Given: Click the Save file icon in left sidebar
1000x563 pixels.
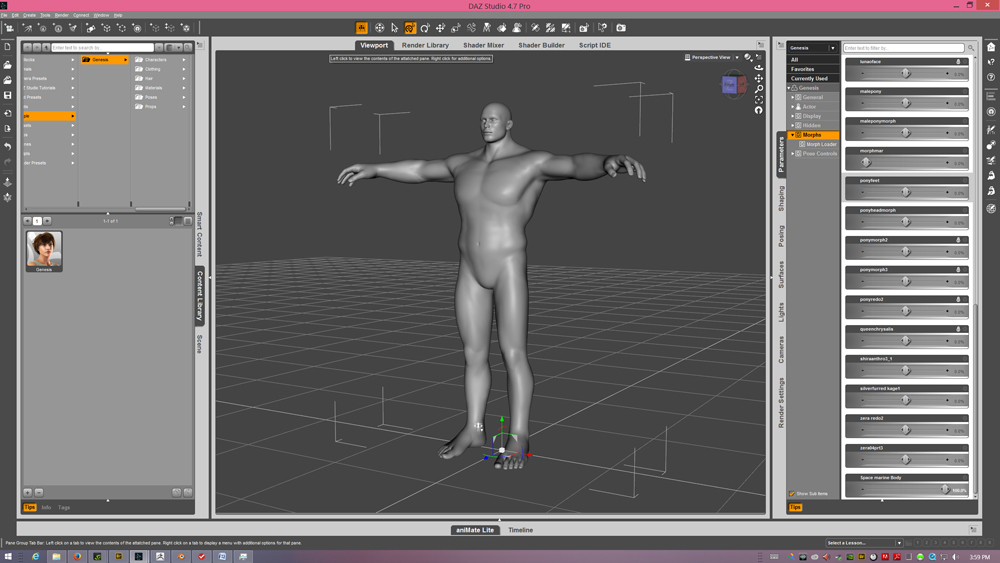Looking at the screenshot, I should (x=8, y=96).
